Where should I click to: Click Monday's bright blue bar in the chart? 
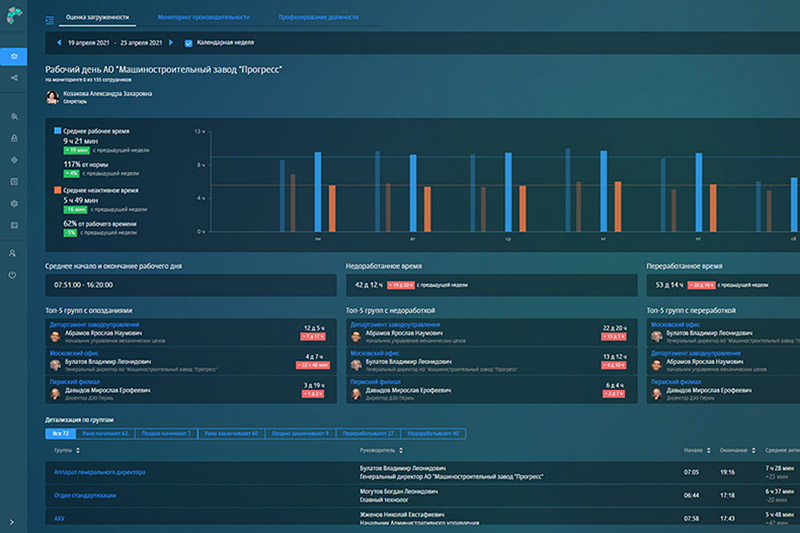(x=318, y=192)
